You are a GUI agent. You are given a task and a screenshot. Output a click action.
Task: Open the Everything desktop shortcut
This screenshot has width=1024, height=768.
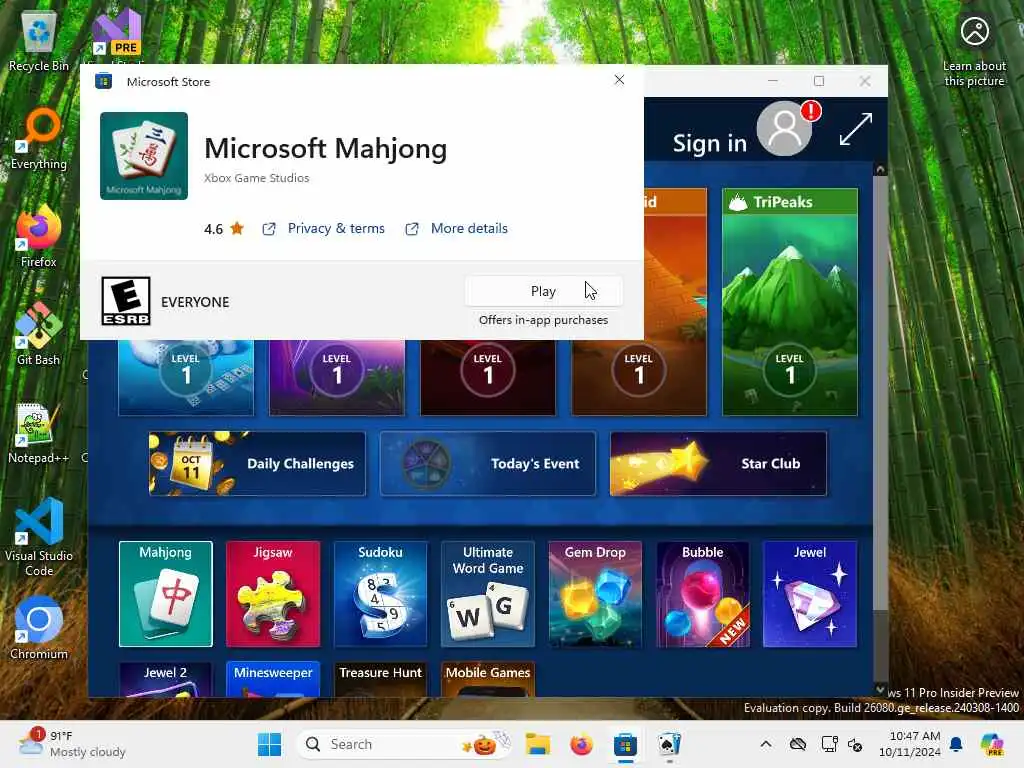pos(39,140)
